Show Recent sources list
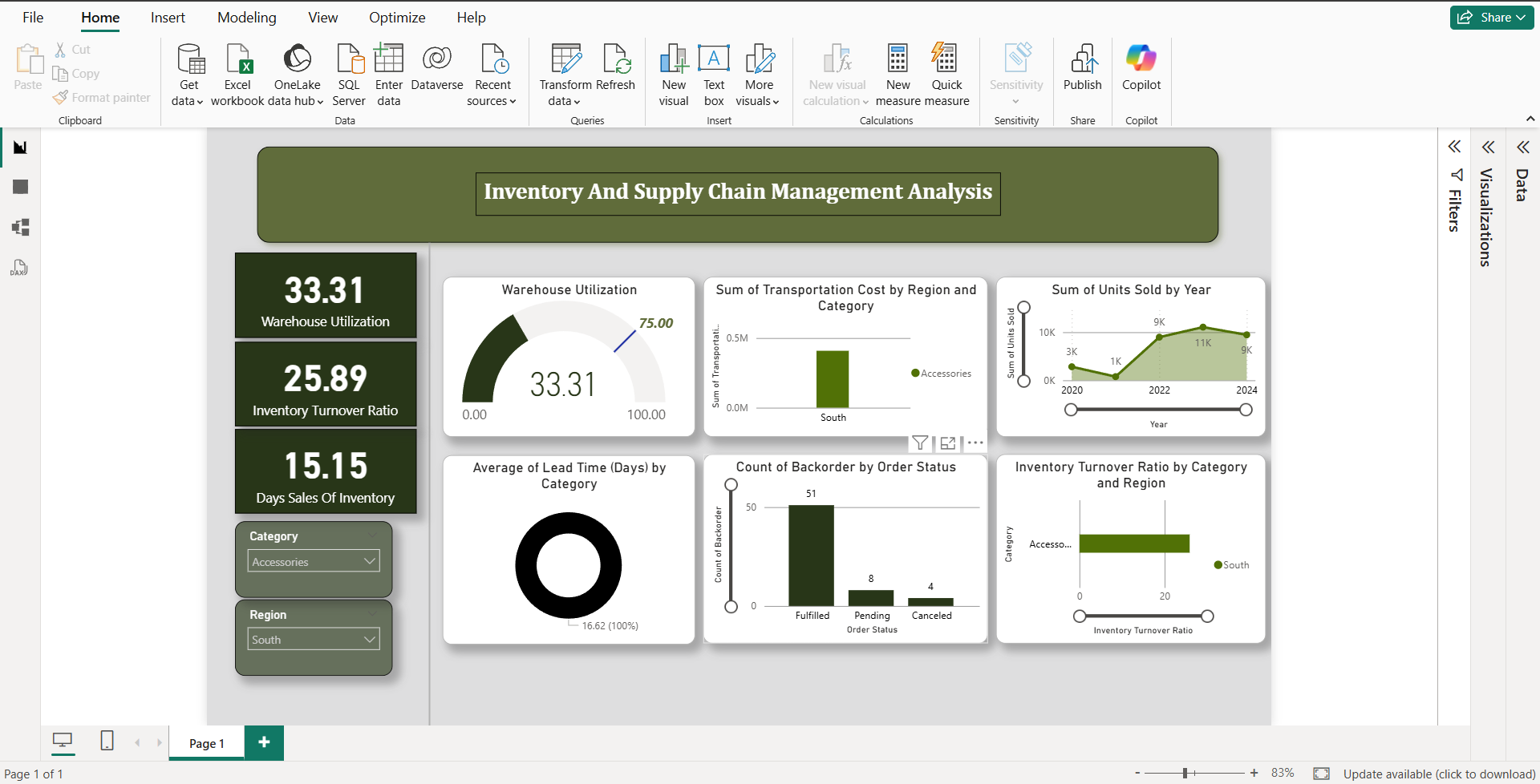 (x=492, y=75)
